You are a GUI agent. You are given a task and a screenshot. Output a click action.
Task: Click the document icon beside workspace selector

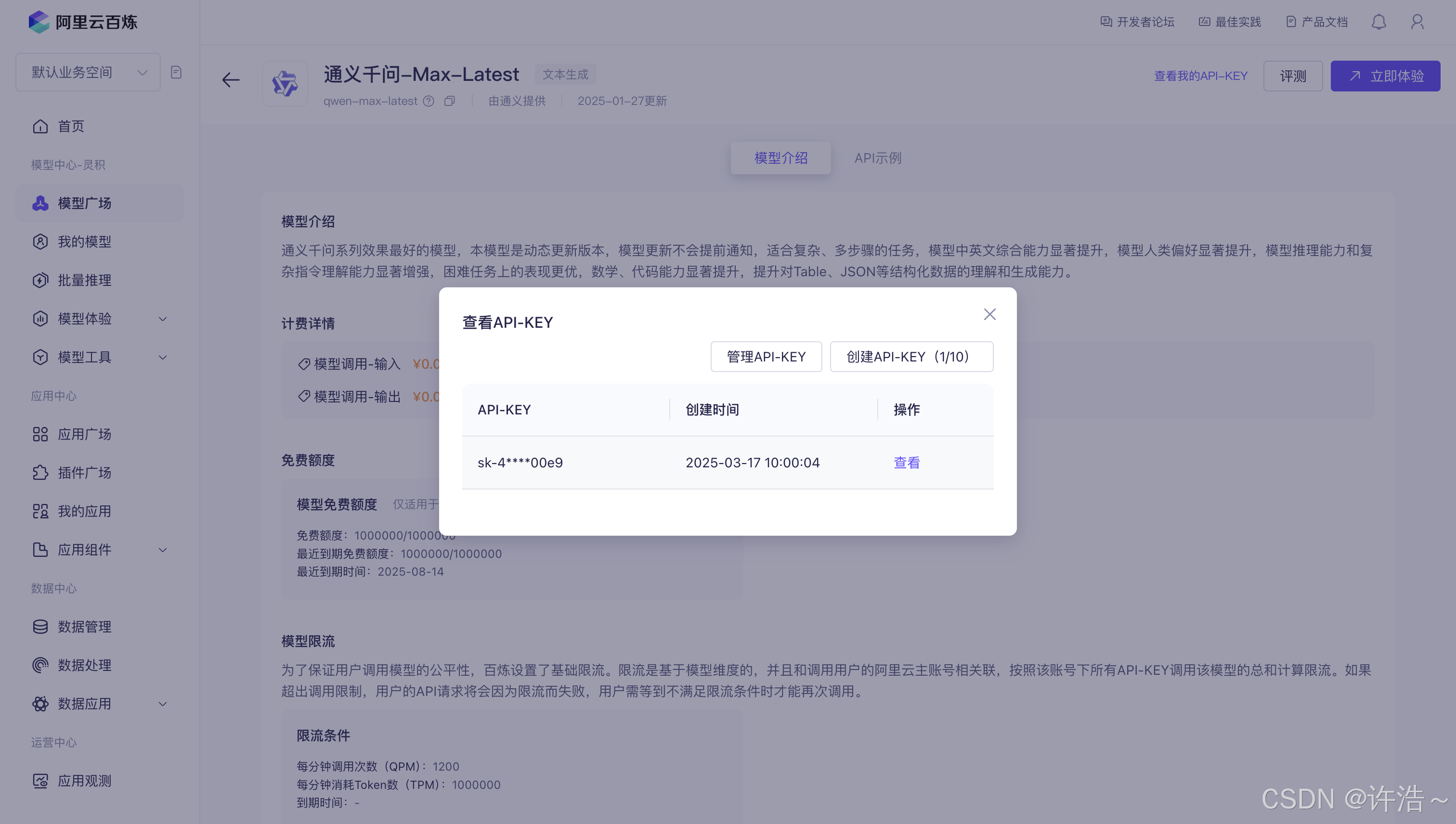(176, 73)
